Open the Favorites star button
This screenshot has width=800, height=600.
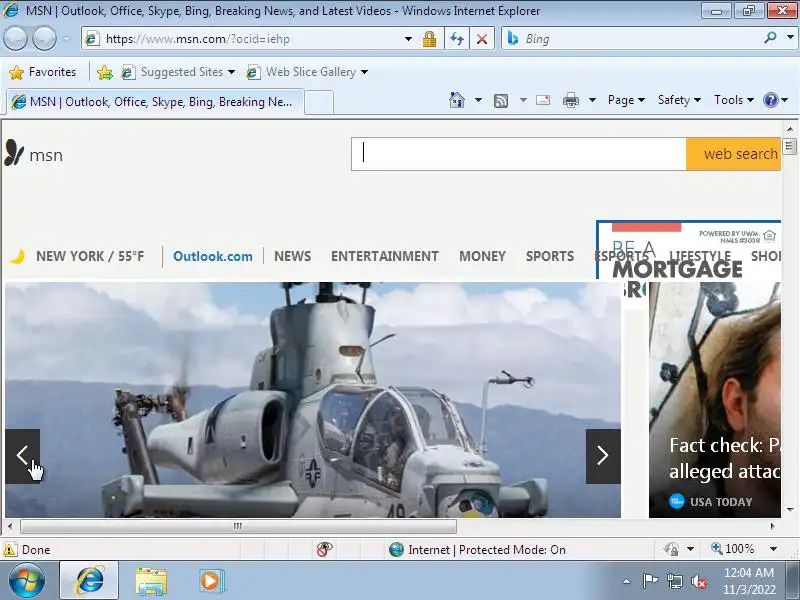coord(43,72)
